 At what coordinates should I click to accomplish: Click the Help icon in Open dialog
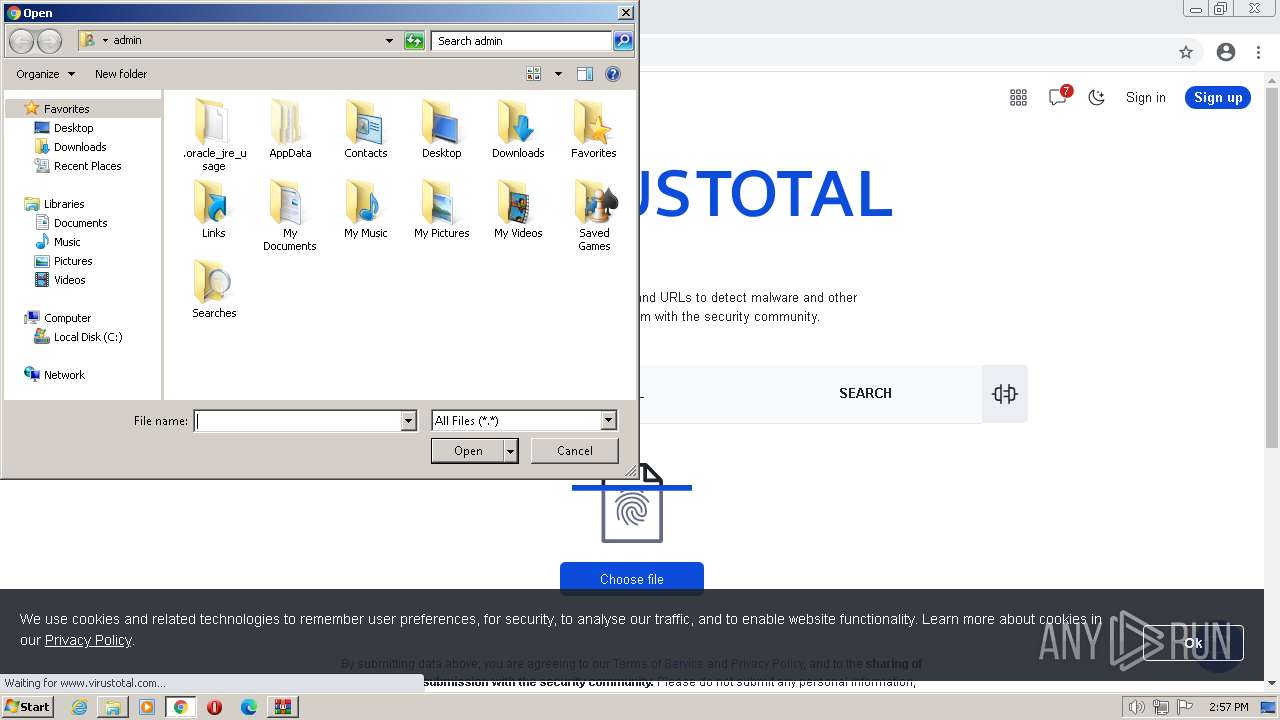coord(613,74)
